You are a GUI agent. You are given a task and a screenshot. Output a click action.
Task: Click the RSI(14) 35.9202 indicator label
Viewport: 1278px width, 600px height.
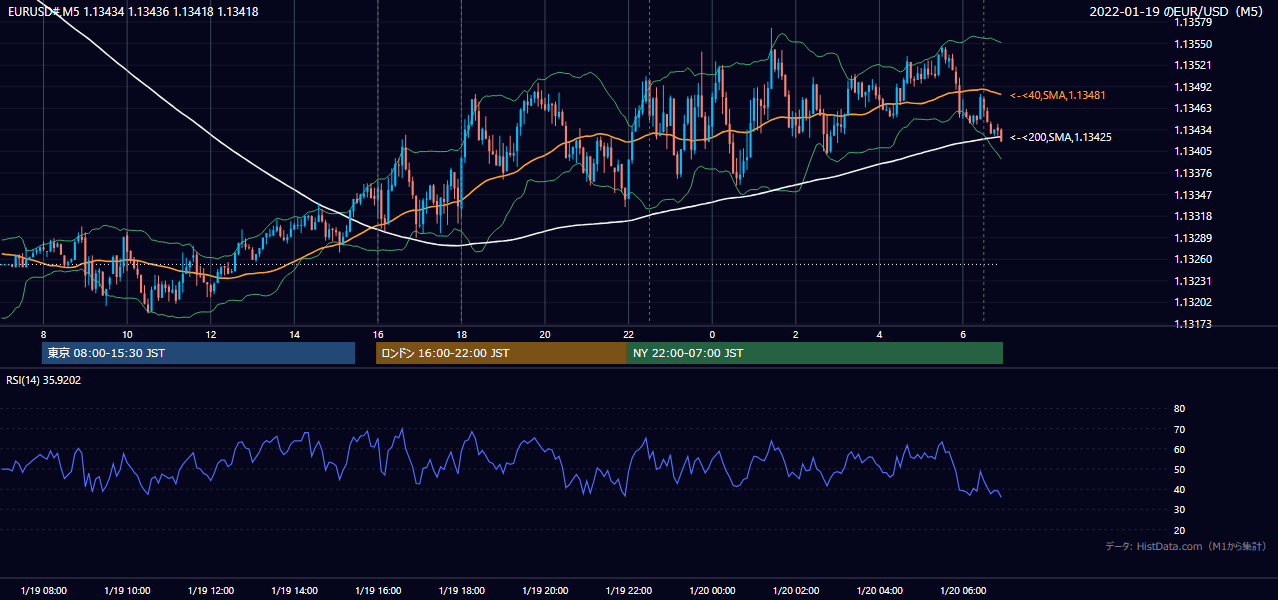(44, 380)
